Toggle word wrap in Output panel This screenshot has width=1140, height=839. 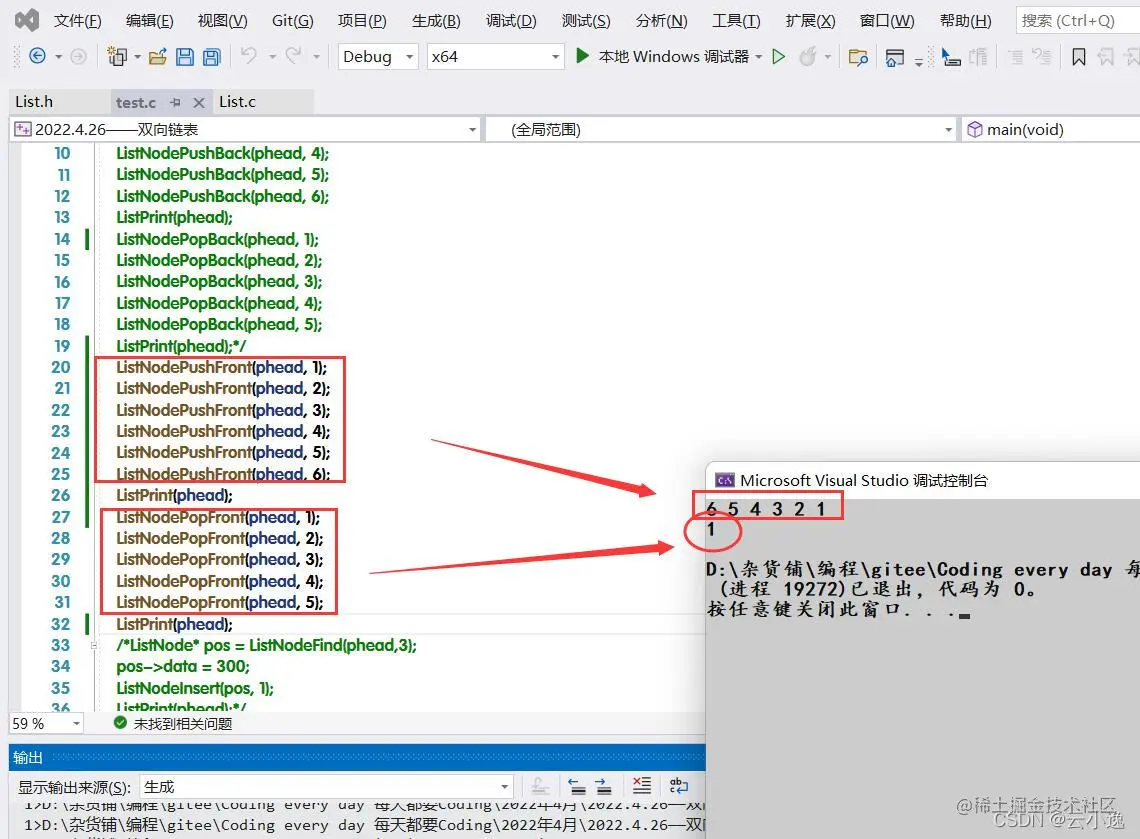coord(678,785)
